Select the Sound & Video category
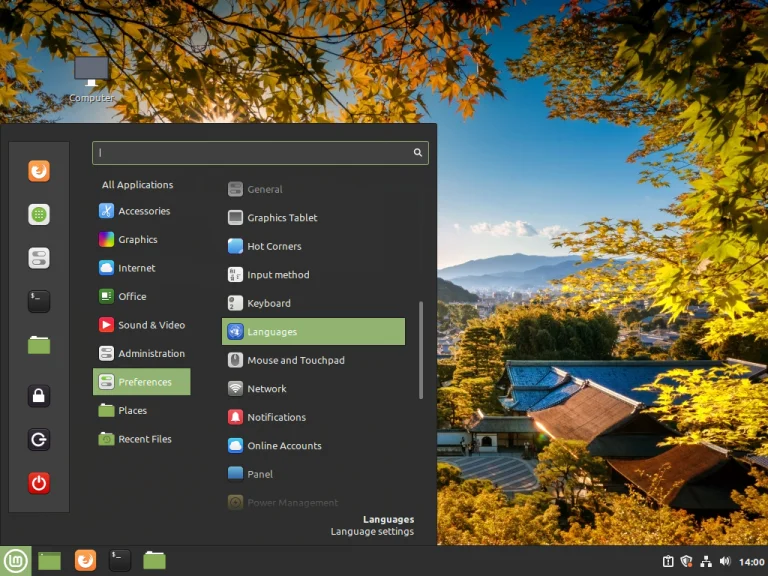 coord(142,325)
